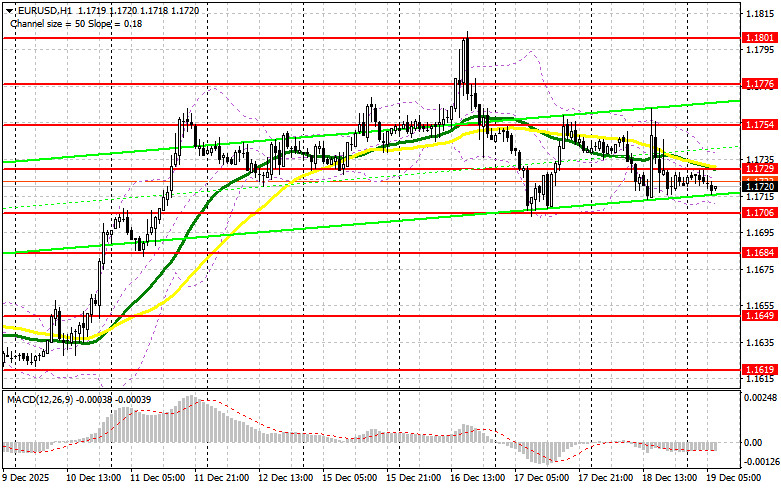Screen dimensions: 781x489
Task: Select the red 1.1776 price level label
Action: 759,84
